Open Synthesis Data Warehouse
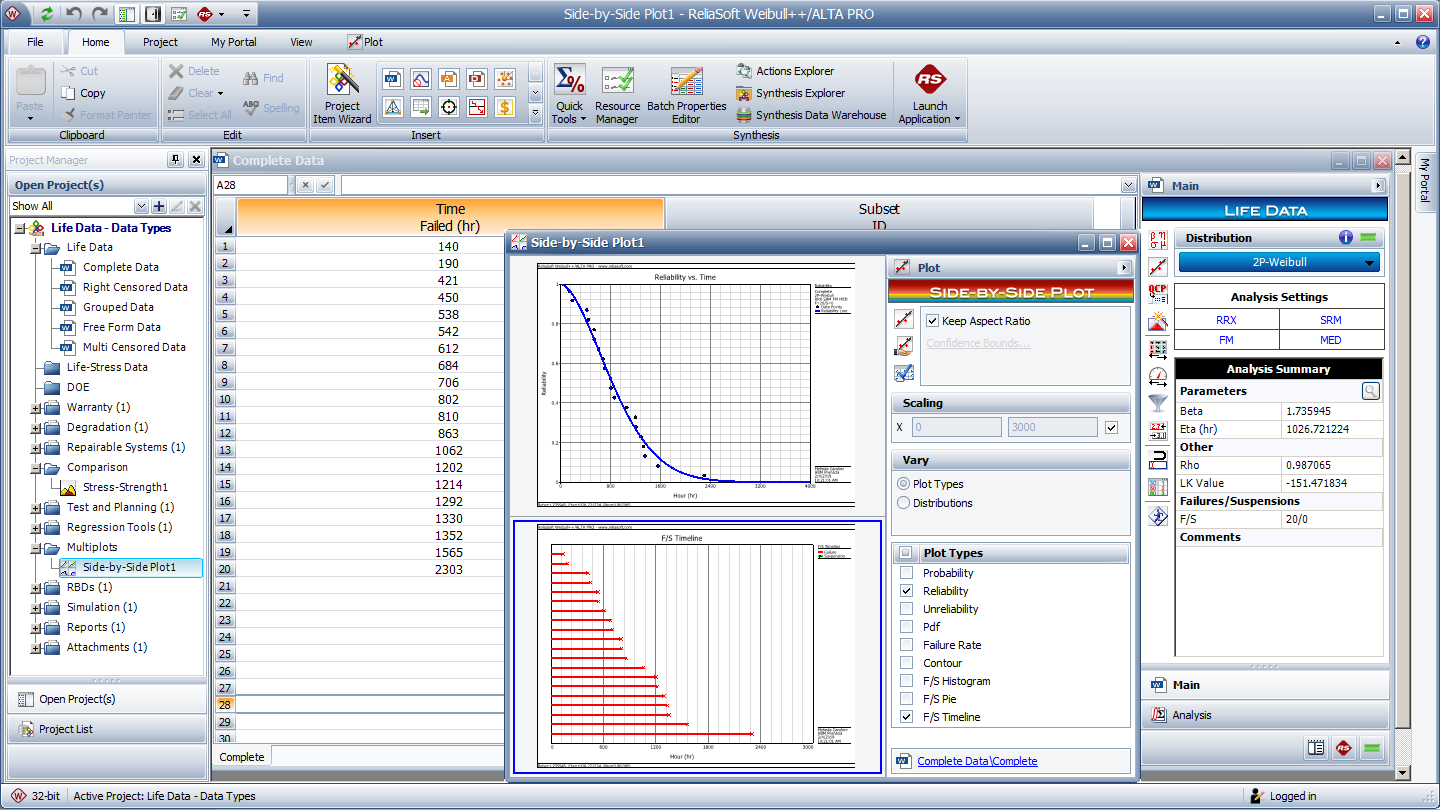Image resolution: width=1440 pixels, height=810 pixels. [811, 115]
